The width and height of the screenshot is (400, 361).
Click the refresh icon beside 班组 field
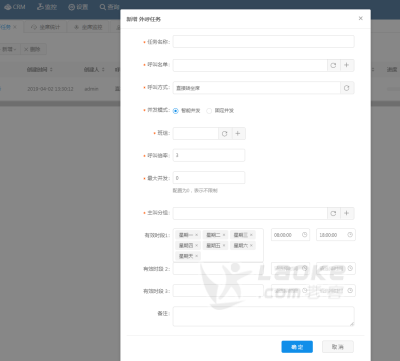point(225,133)
